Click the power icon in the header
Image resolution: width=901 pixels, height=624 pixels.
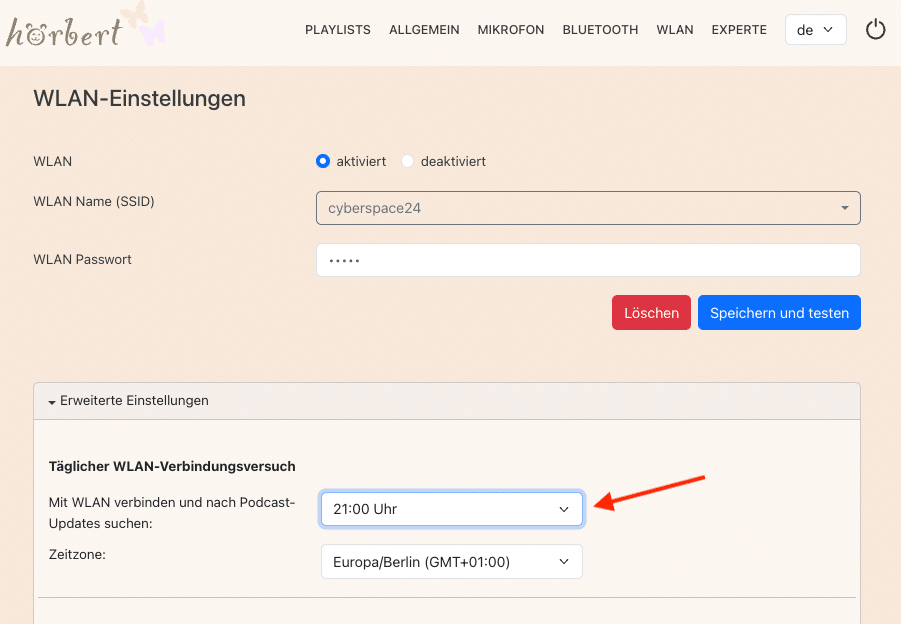point(875,30)
